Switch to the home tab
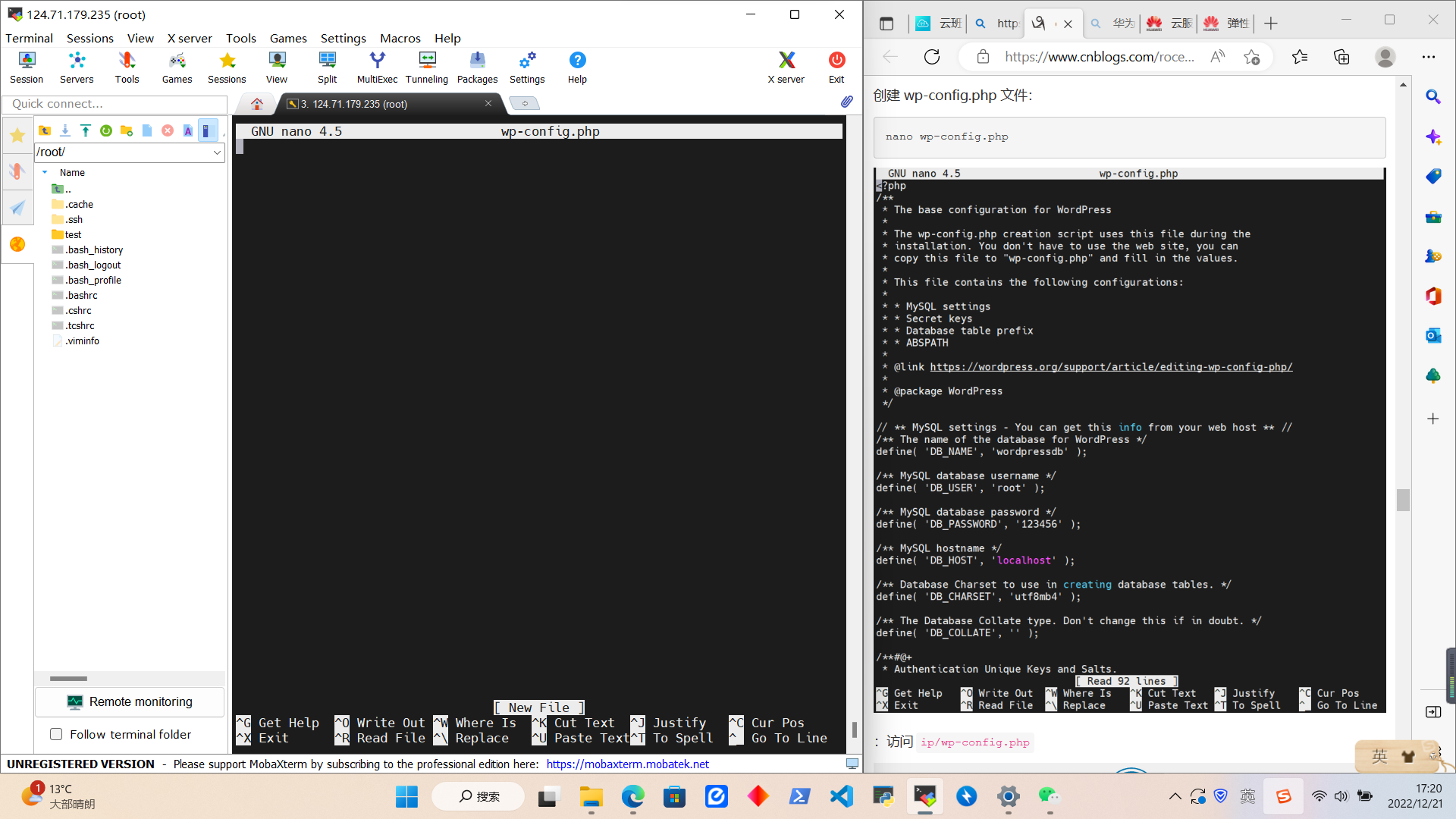The width and height of the screenshot is (1456, 819). pos(257,104)
